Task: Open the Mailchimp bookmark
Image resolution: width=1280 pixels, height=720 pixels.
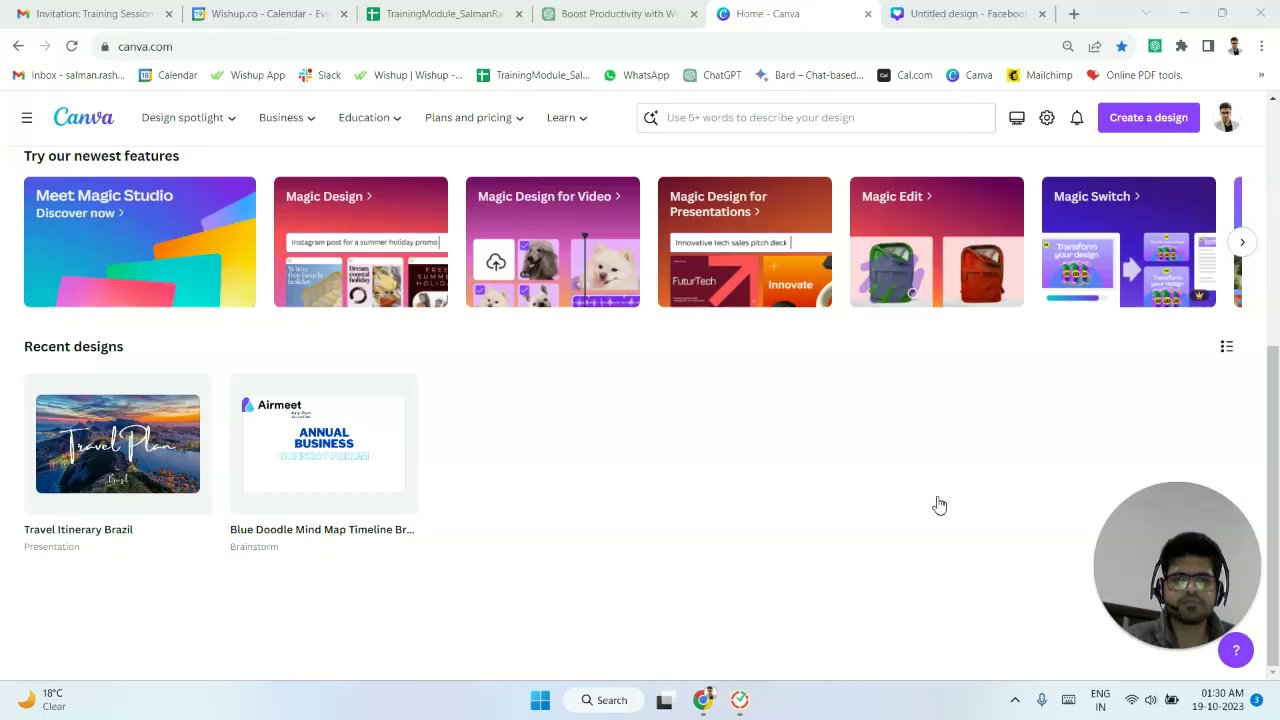Action: [1040, 75]
